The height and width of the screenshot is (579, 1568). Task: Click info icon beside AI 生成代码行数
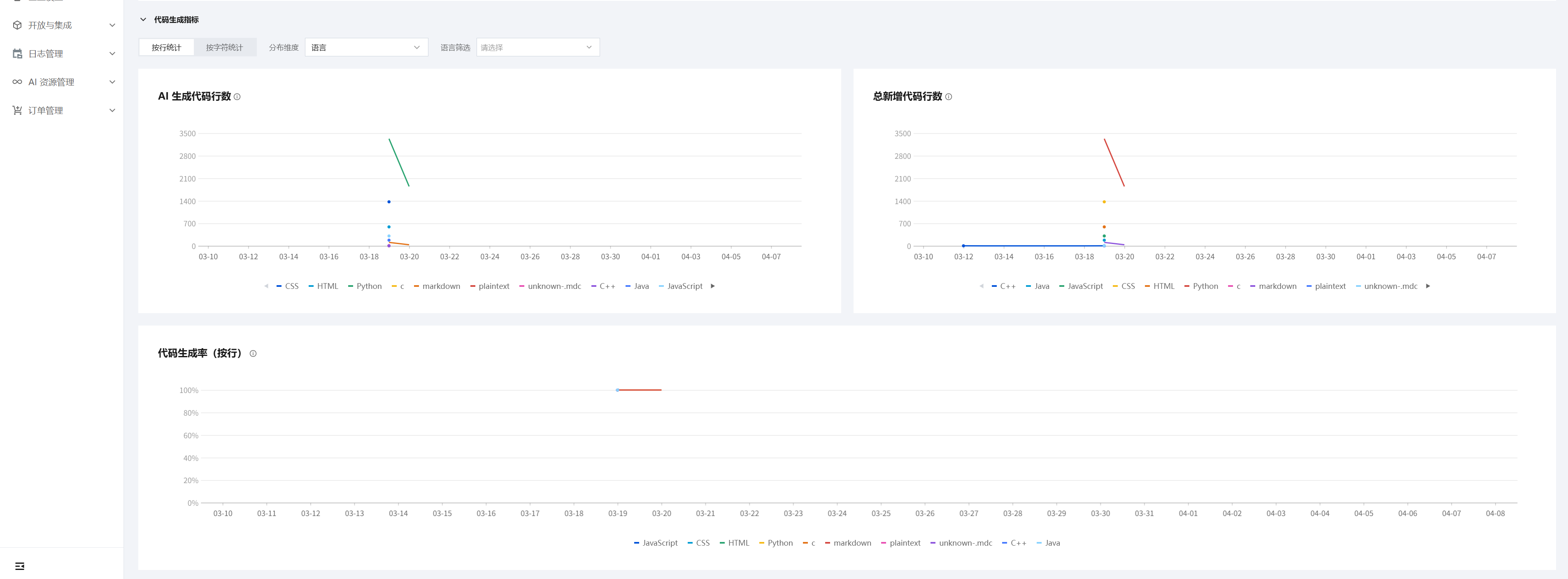237,97
